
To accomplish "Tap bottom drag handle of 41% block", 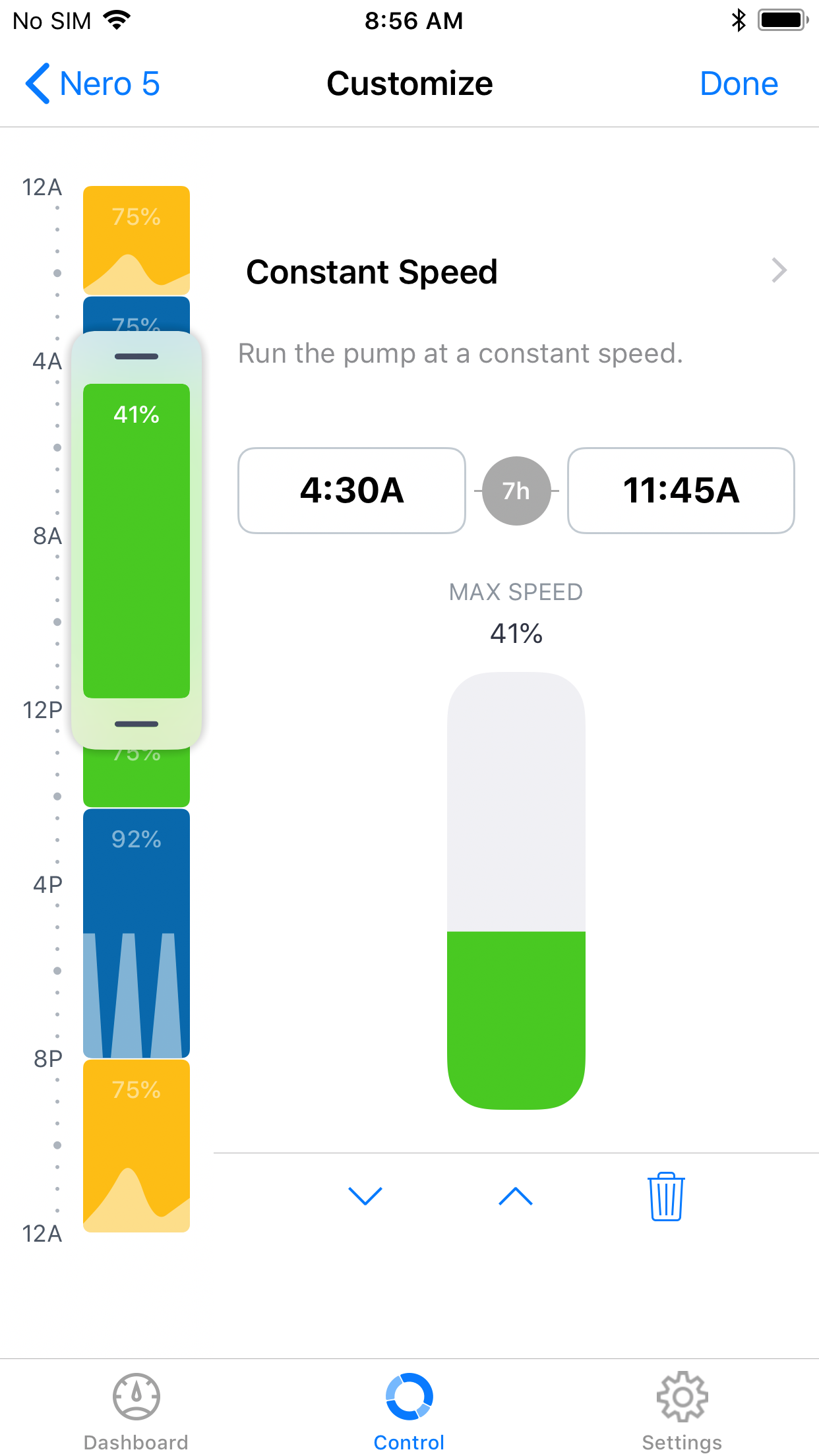I will pyautogui.click(x=136, y=724).
